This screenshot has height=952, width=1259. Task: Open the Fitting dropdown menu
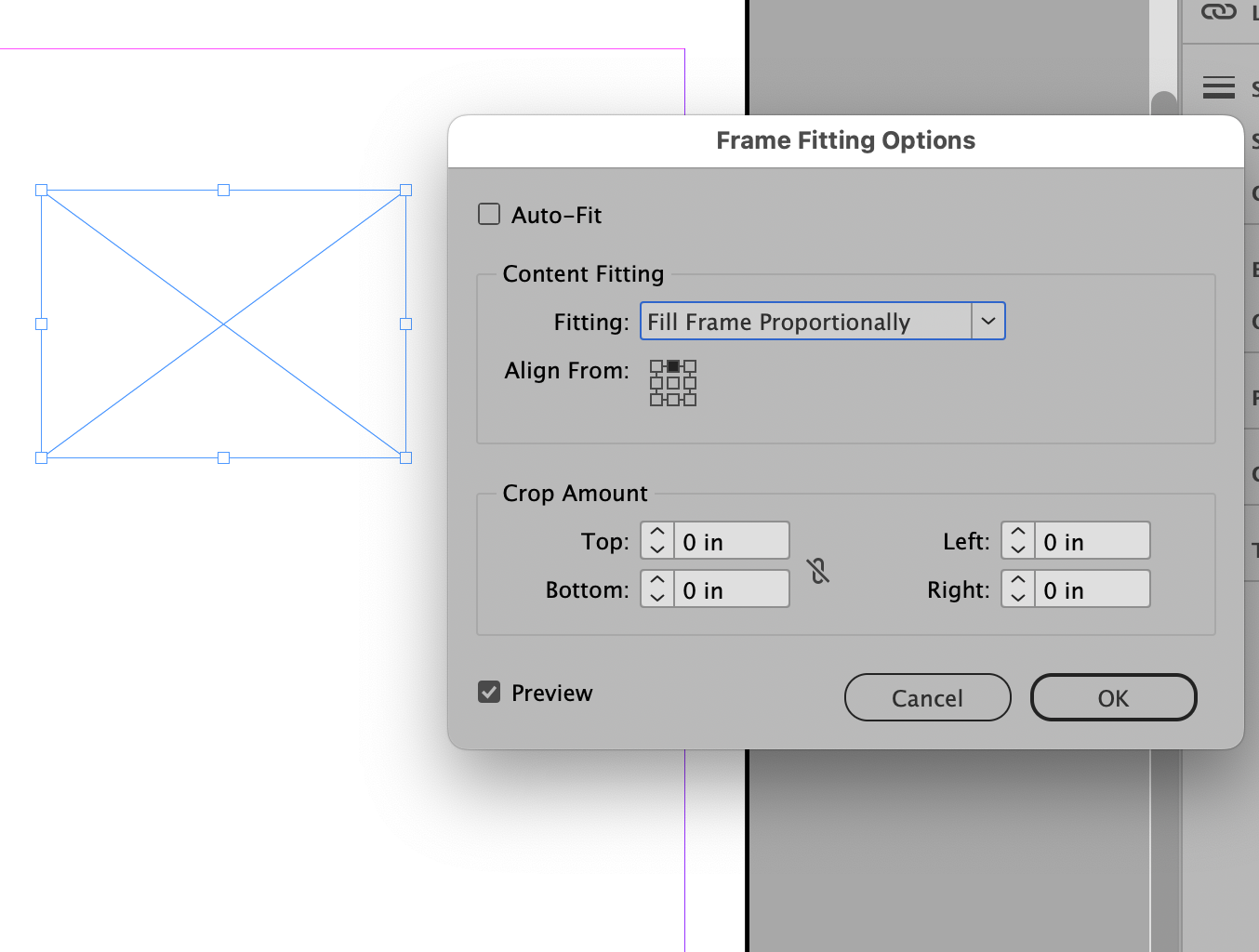[x=987, y=321]
